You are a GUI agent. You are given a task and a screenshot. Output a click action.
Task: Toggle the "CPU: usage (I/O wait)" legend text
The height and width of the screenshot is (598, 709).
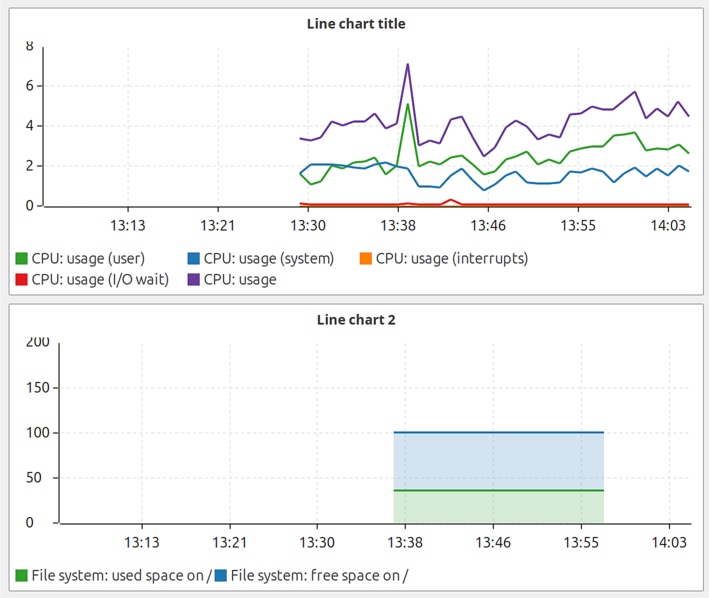(99, 280)
